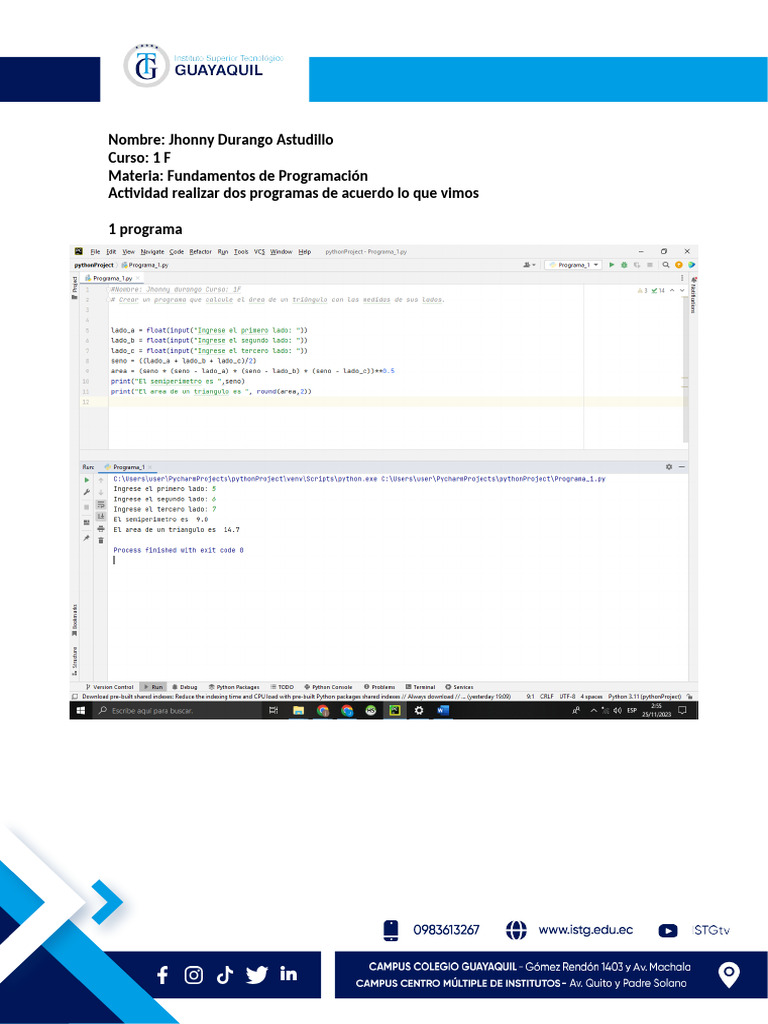
Task: Click the Add User/Code With Me icon
Action: click(x=527, y=265)
